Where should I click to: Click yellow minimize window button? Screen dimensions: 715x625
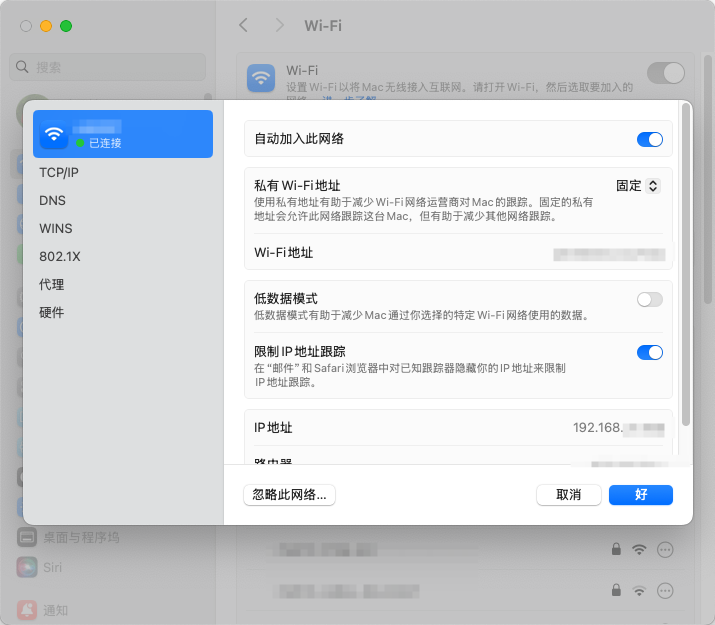(46, 26)
